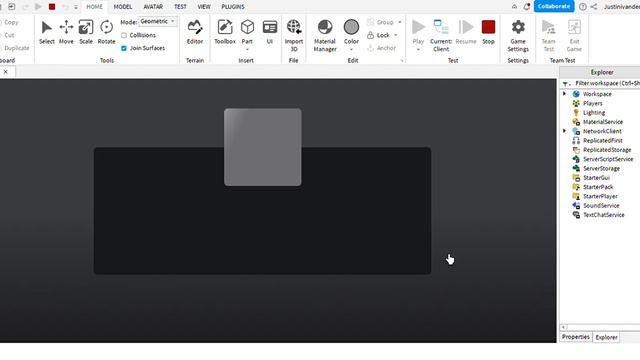This screenshot has width=640, height=360.
Task: Open the Explorer bottom tab
Action: [606, 337]
